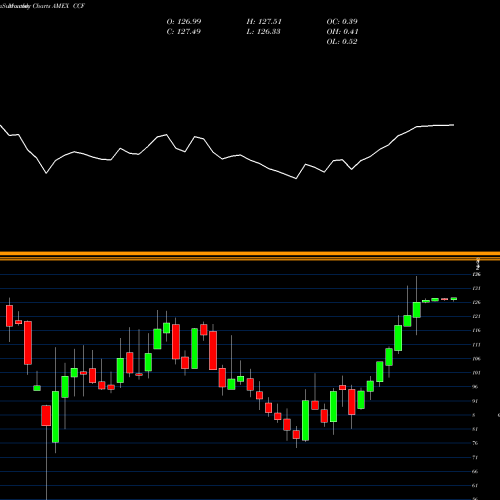Select the OC: 0.39 reading
The image size is (500, 500).
coord(342,22)
